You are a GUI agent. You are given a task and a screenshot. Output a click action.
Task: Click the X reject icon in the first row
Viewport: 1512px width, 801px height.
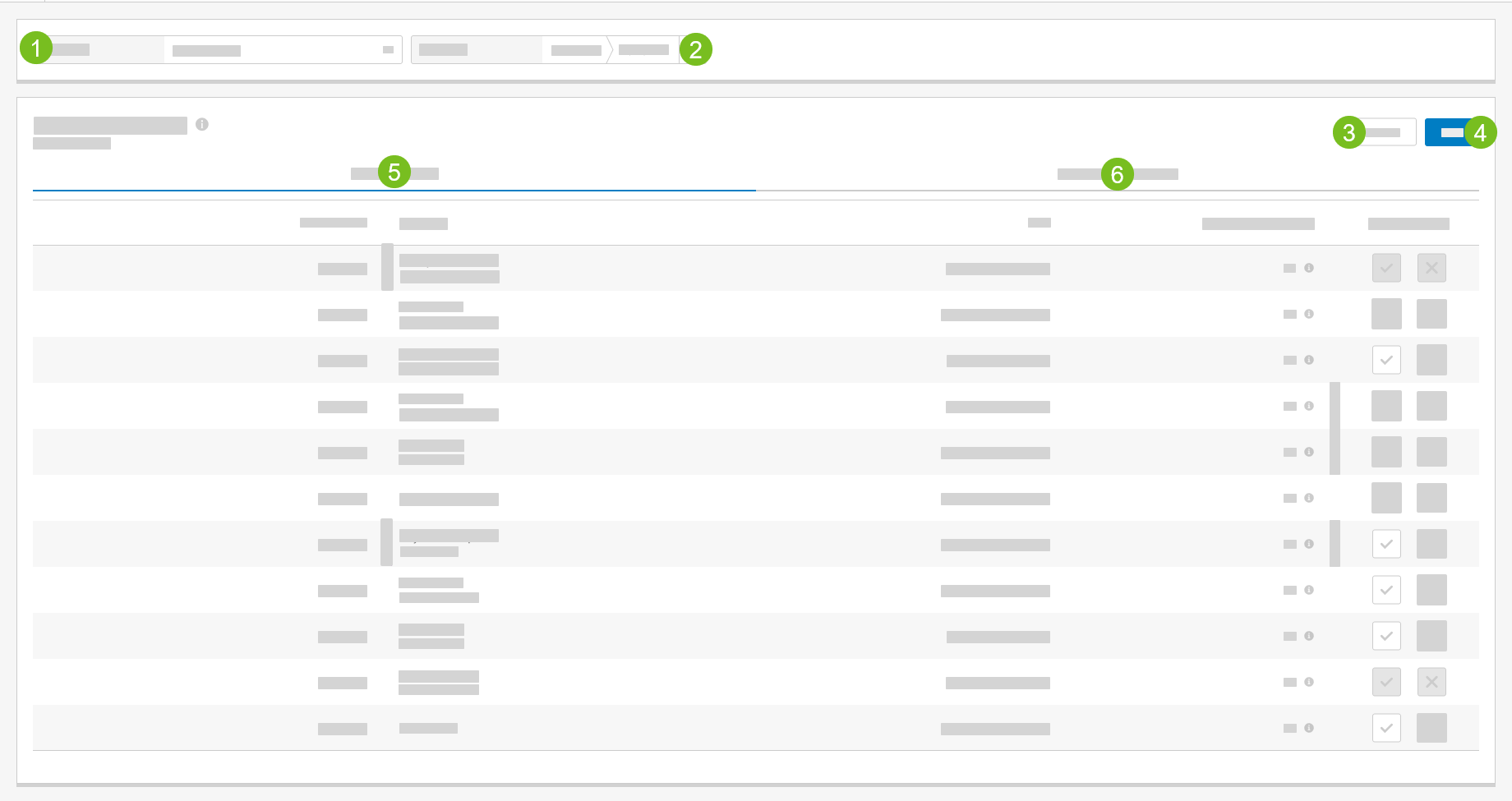(1431, 268)
